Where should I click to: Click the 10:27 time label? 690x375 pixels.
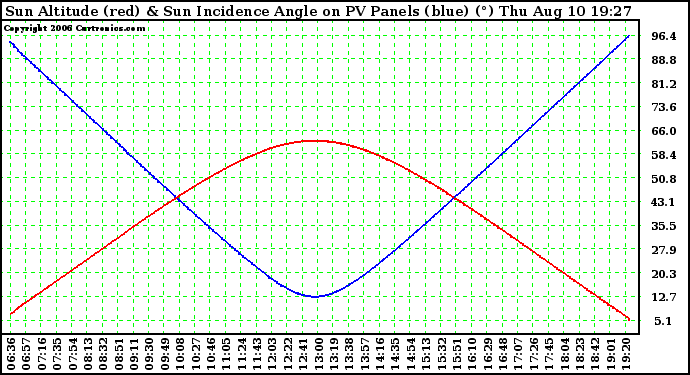coord(195,354)
